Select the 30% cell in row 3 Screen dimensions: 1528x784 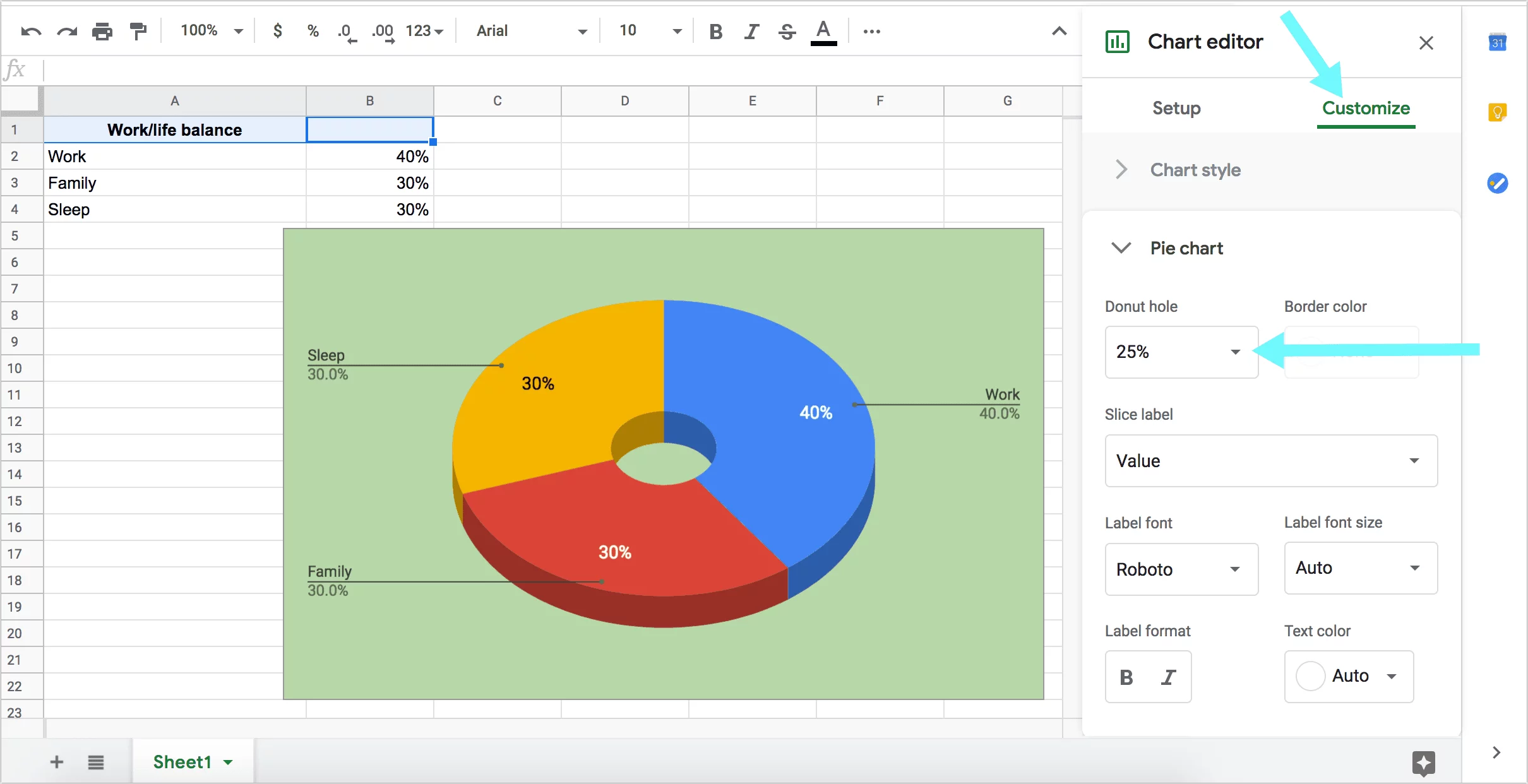pos(370,183)
